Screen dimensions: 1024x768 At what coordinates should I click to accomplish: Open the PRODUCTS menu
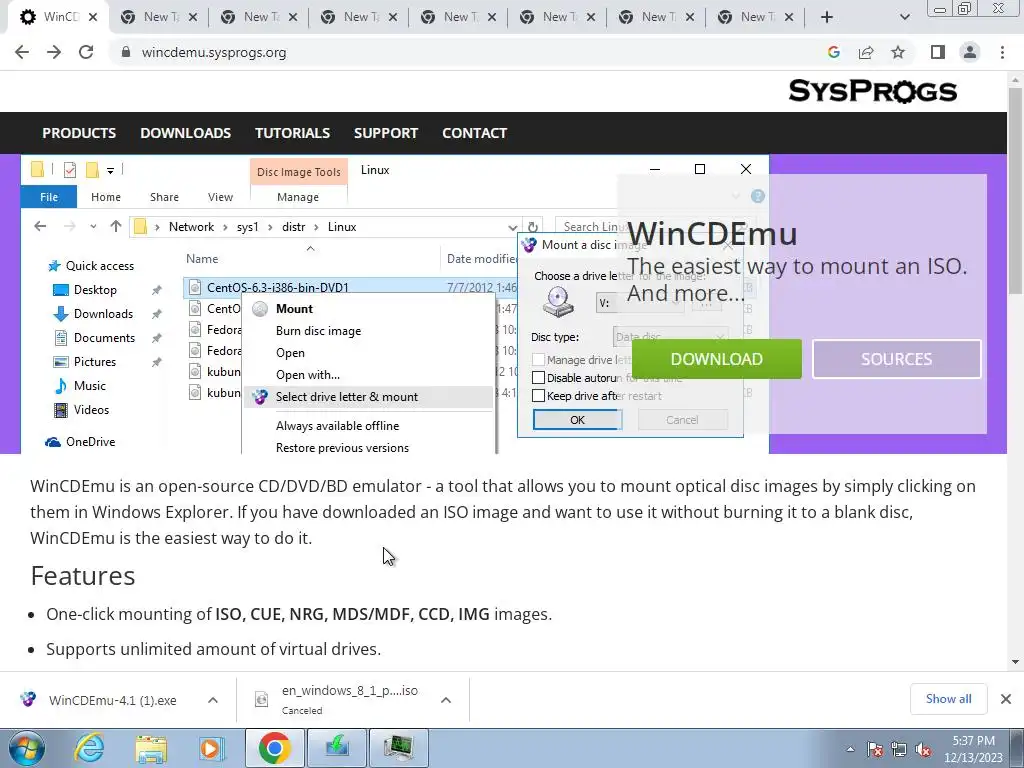(79, 133)
